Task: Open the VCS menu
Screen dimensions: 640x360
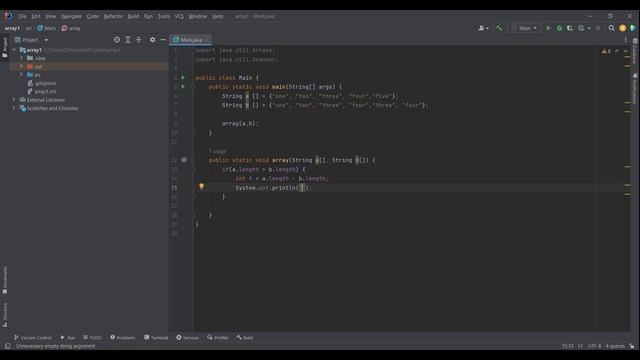Action: point(179,16)
